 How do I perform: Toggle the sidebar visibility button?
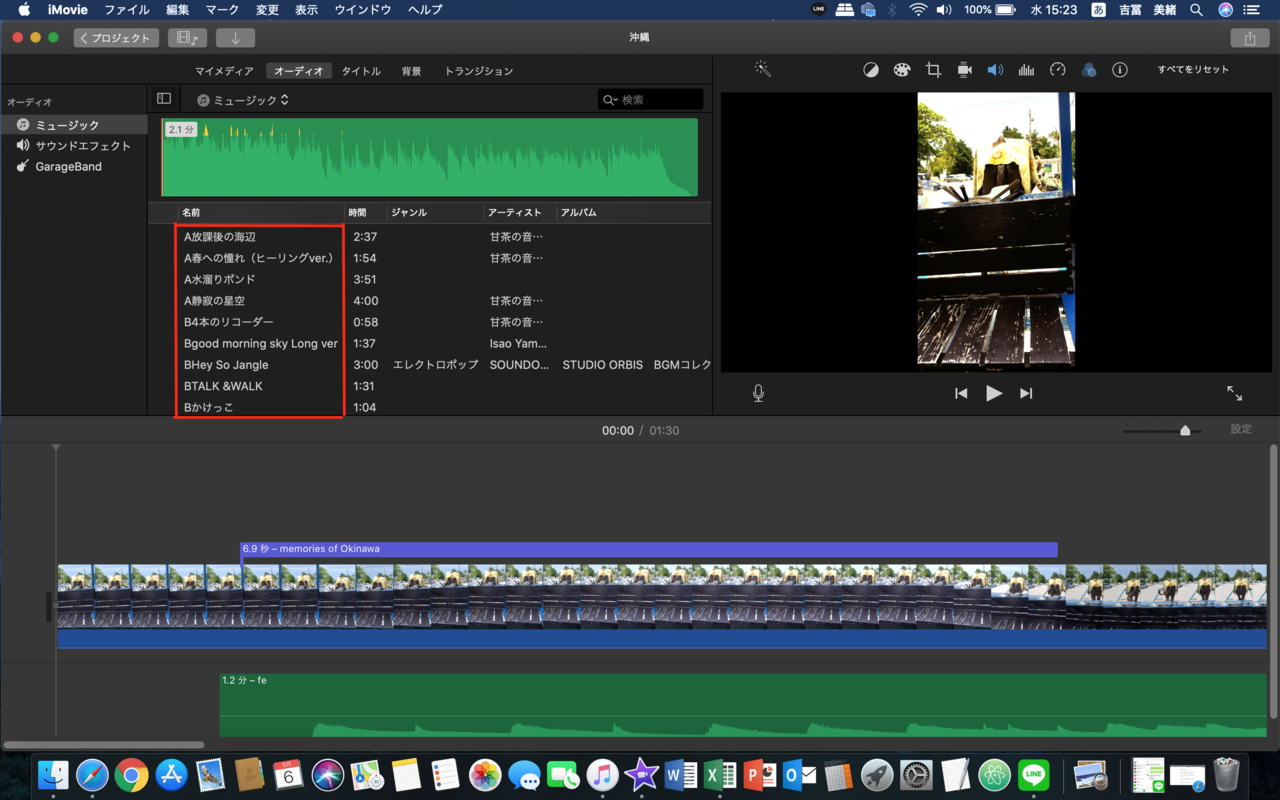pos(164,99)
